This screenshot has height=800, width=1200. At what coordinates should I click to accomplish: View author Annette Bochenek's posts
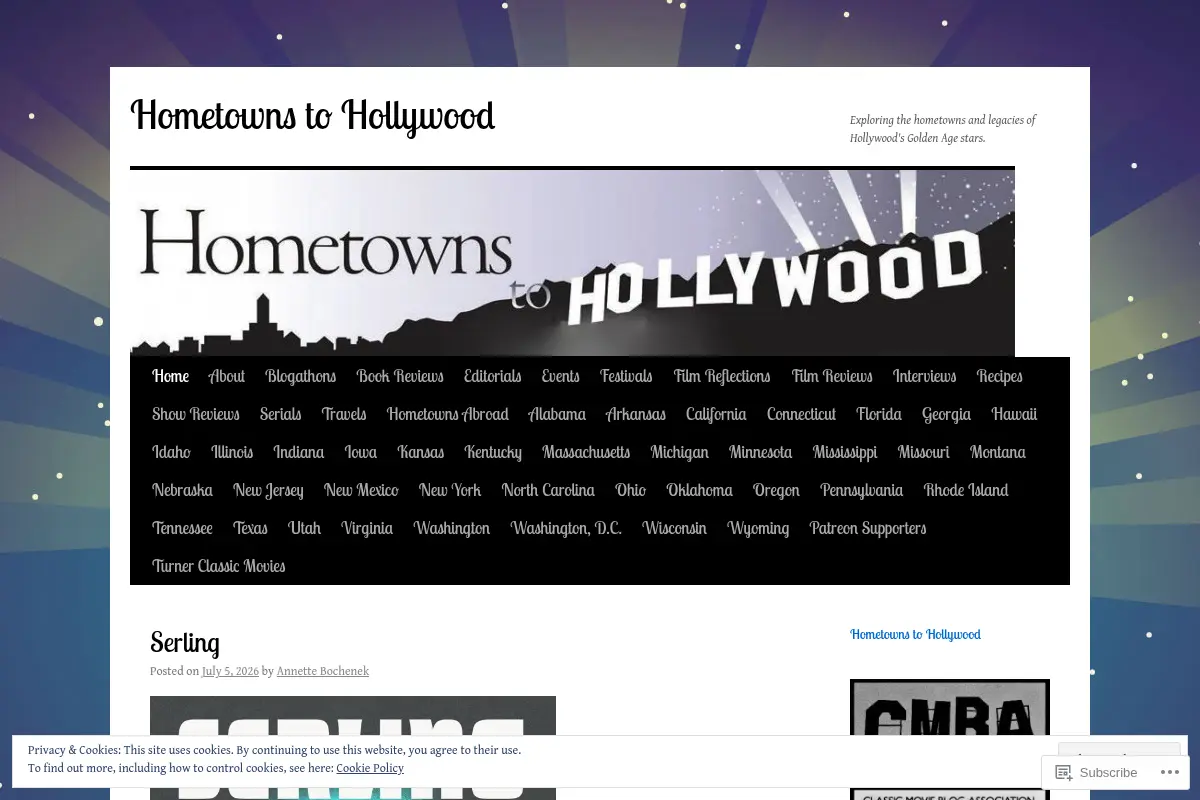coord(323,672)
